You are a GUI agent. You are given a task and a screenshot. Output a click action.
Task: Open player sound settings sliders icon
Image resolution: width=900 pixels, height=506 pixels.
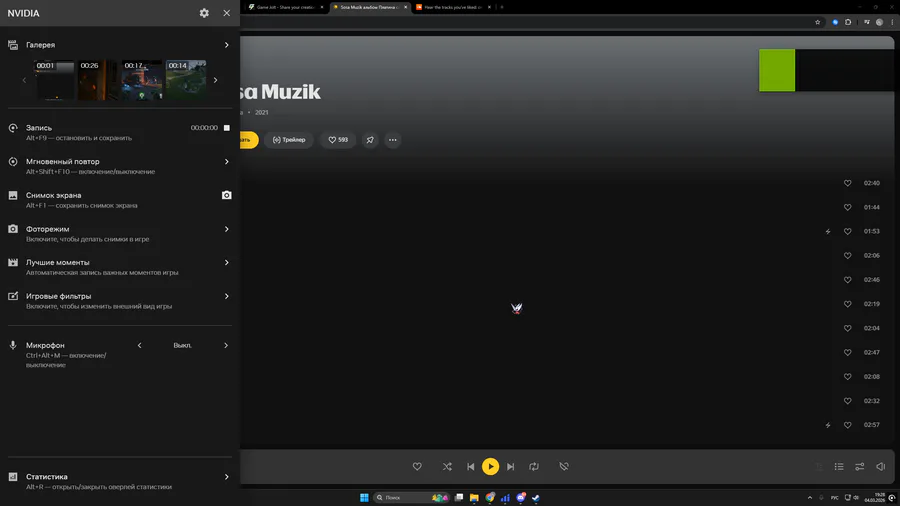859,466
